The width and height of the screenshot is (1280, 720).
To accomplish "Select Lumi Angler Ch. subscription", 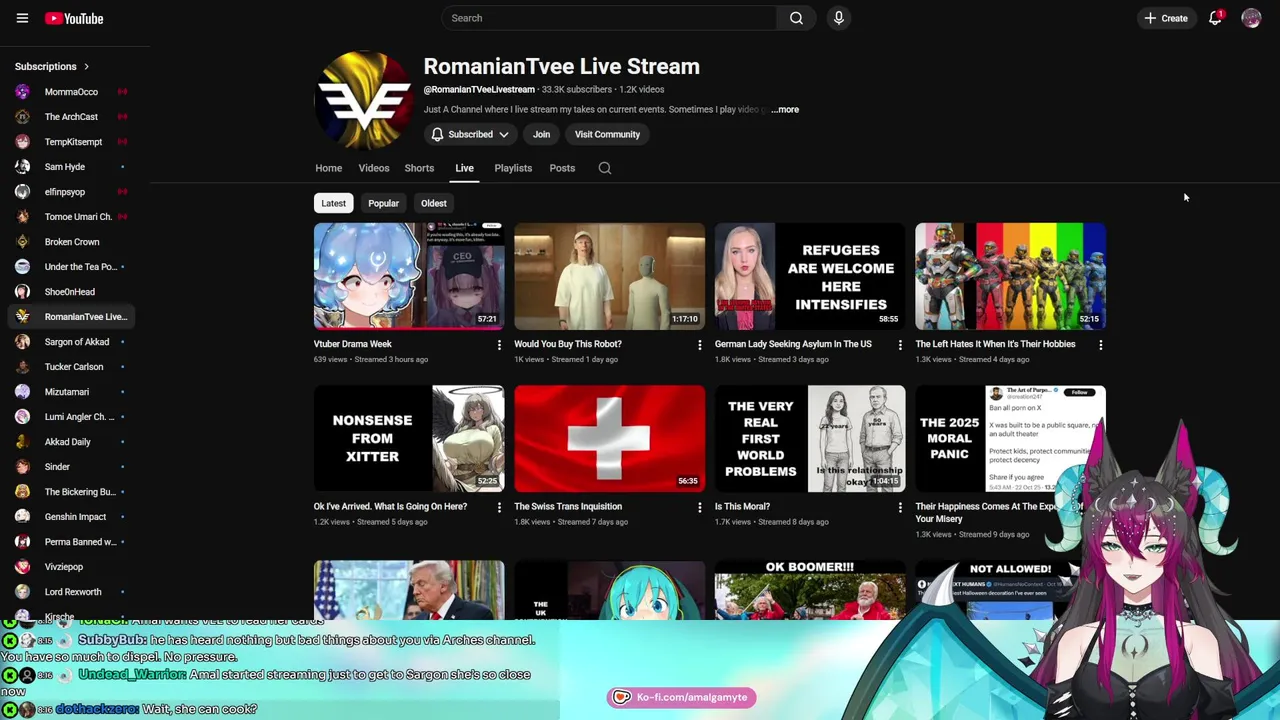I will [x=72, y=417].
